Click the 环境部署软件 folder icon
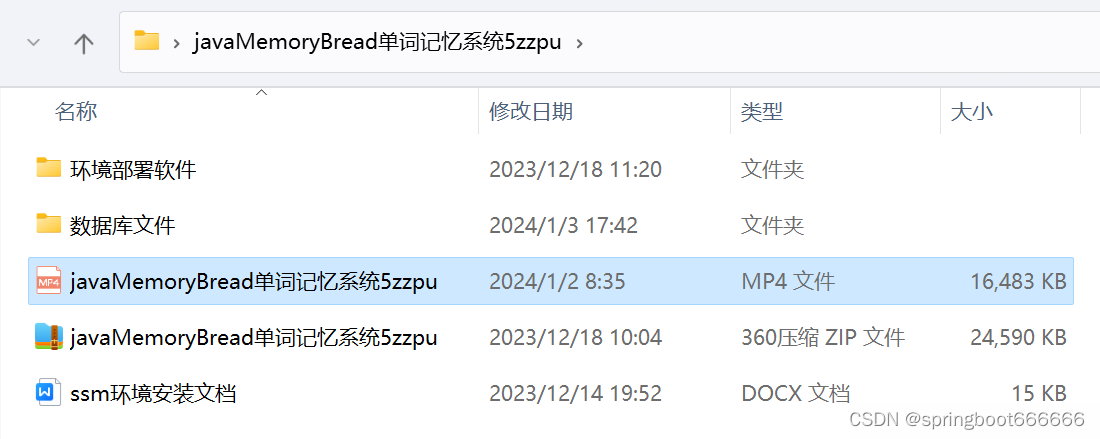1100x439 pixels. (48, 168)
